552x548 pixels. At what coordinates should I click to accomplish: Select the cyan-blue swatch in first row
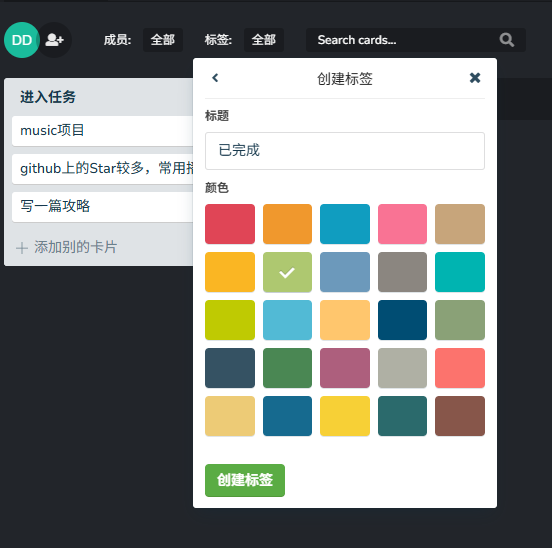pos(345,224)
